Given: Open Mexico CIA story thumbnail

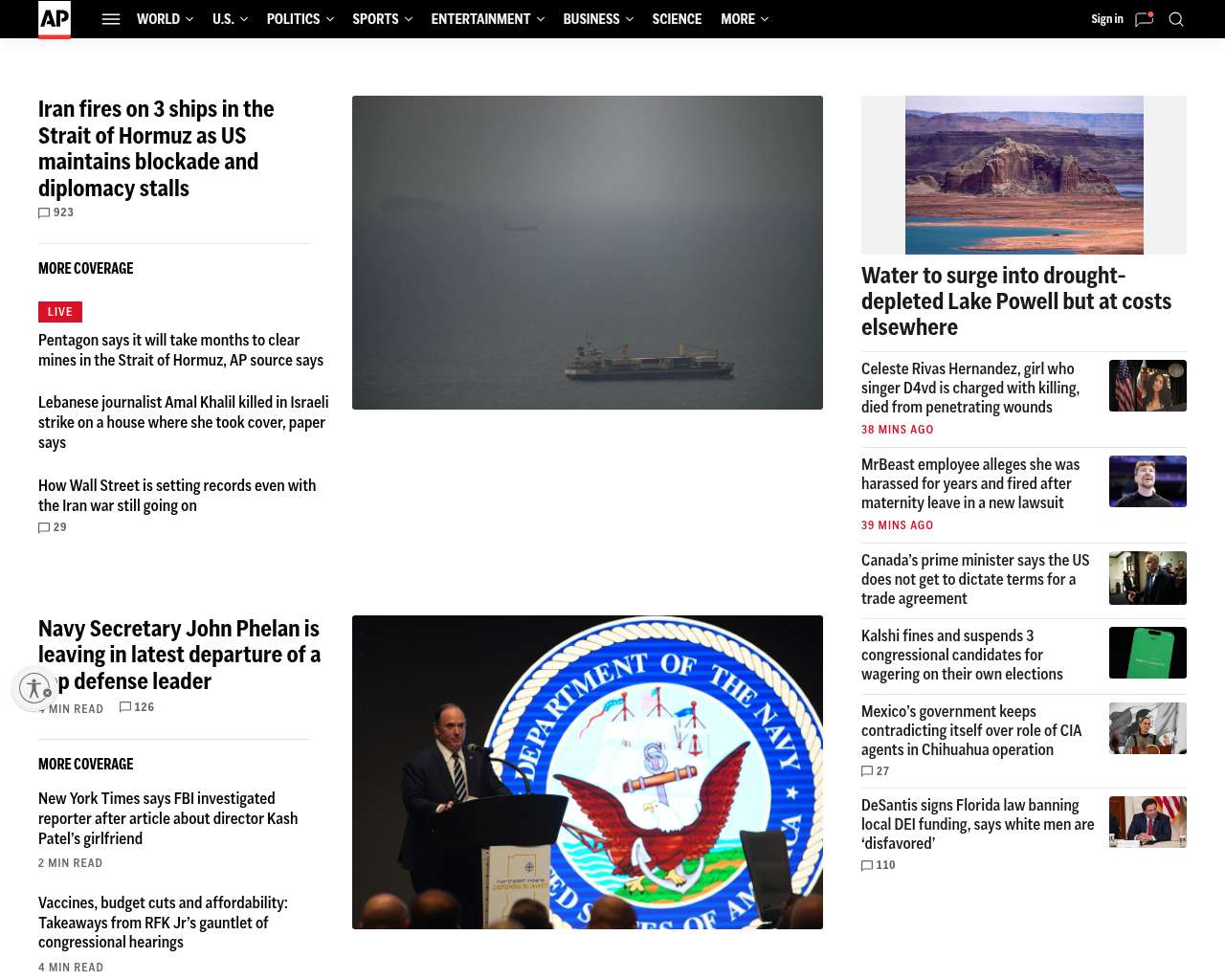Looking at the screenshot, I should (1147, 728).
